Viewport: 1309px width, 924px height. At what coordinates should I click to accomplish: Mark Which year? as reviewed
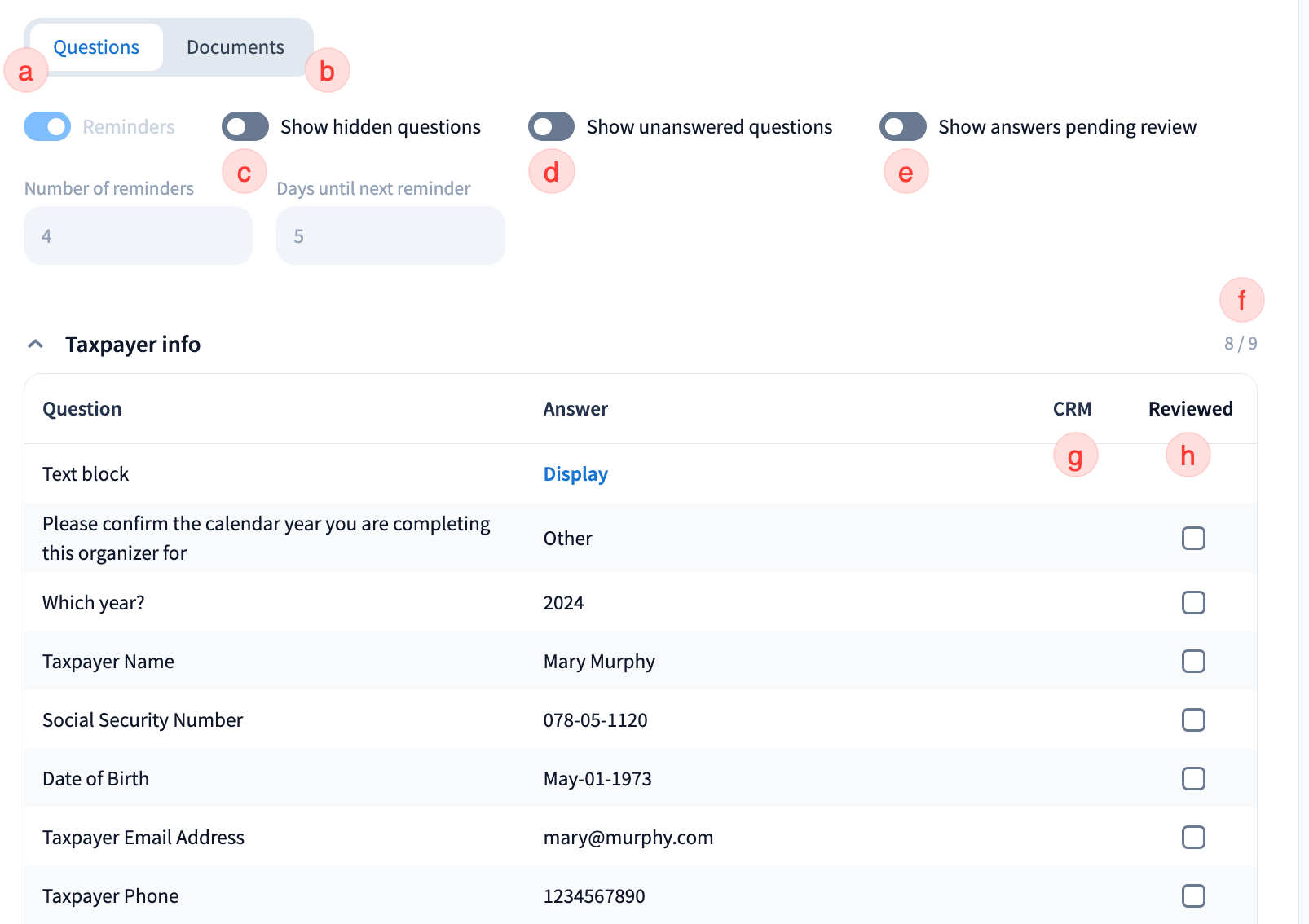click(1193, 603)
